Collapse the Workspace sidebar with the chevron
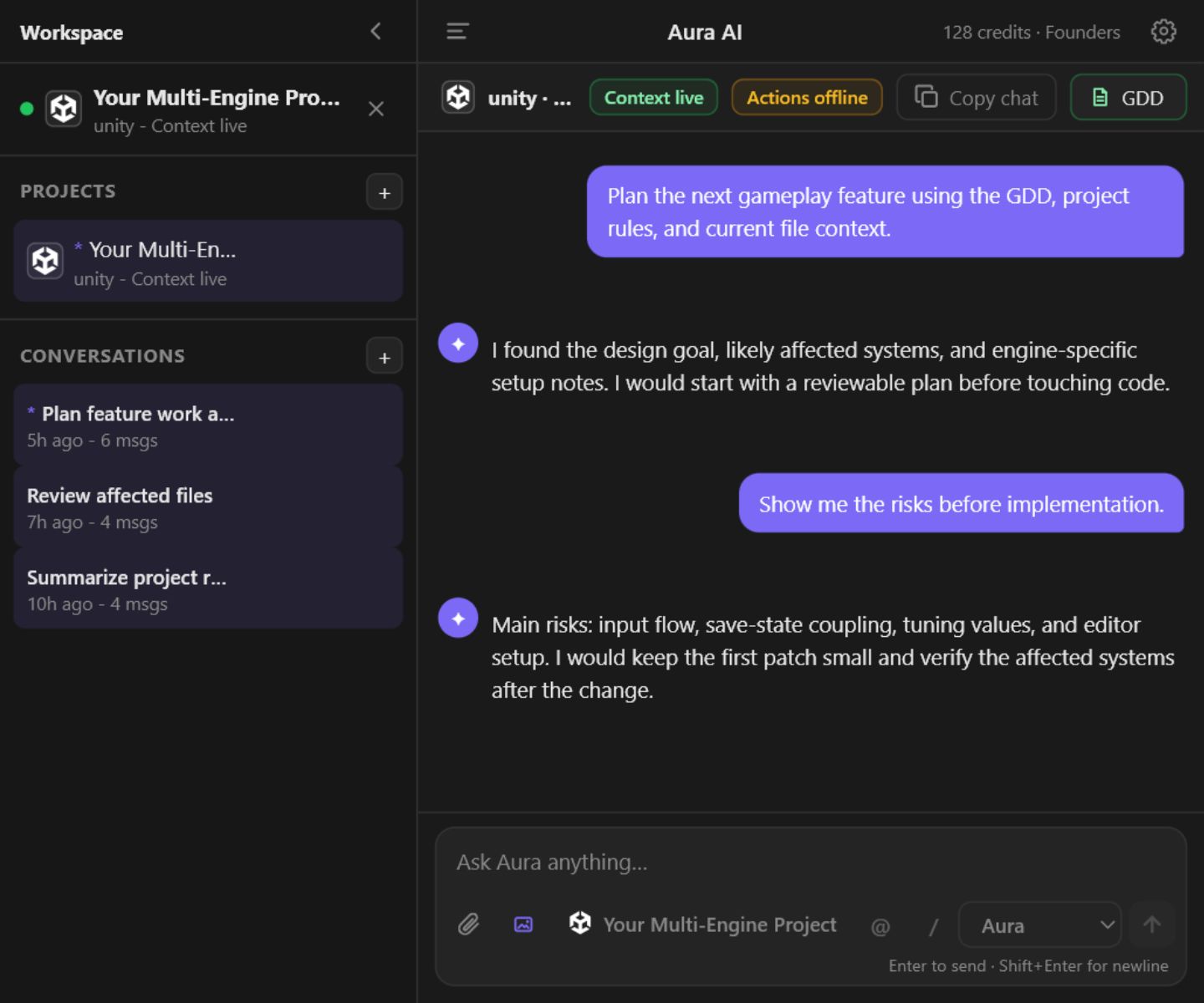 pyautogui.click(x=375, y=32)
